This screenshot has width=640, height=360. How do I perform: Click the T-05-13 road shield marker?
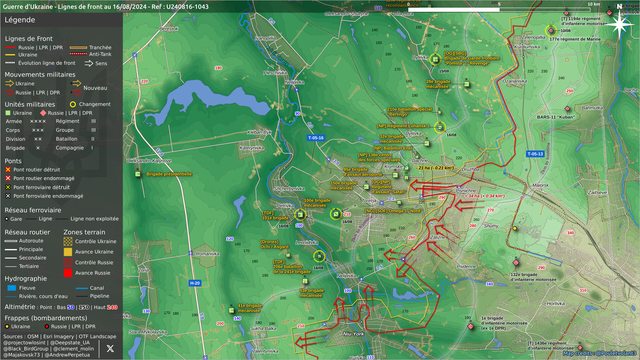[x=535, y=153]
